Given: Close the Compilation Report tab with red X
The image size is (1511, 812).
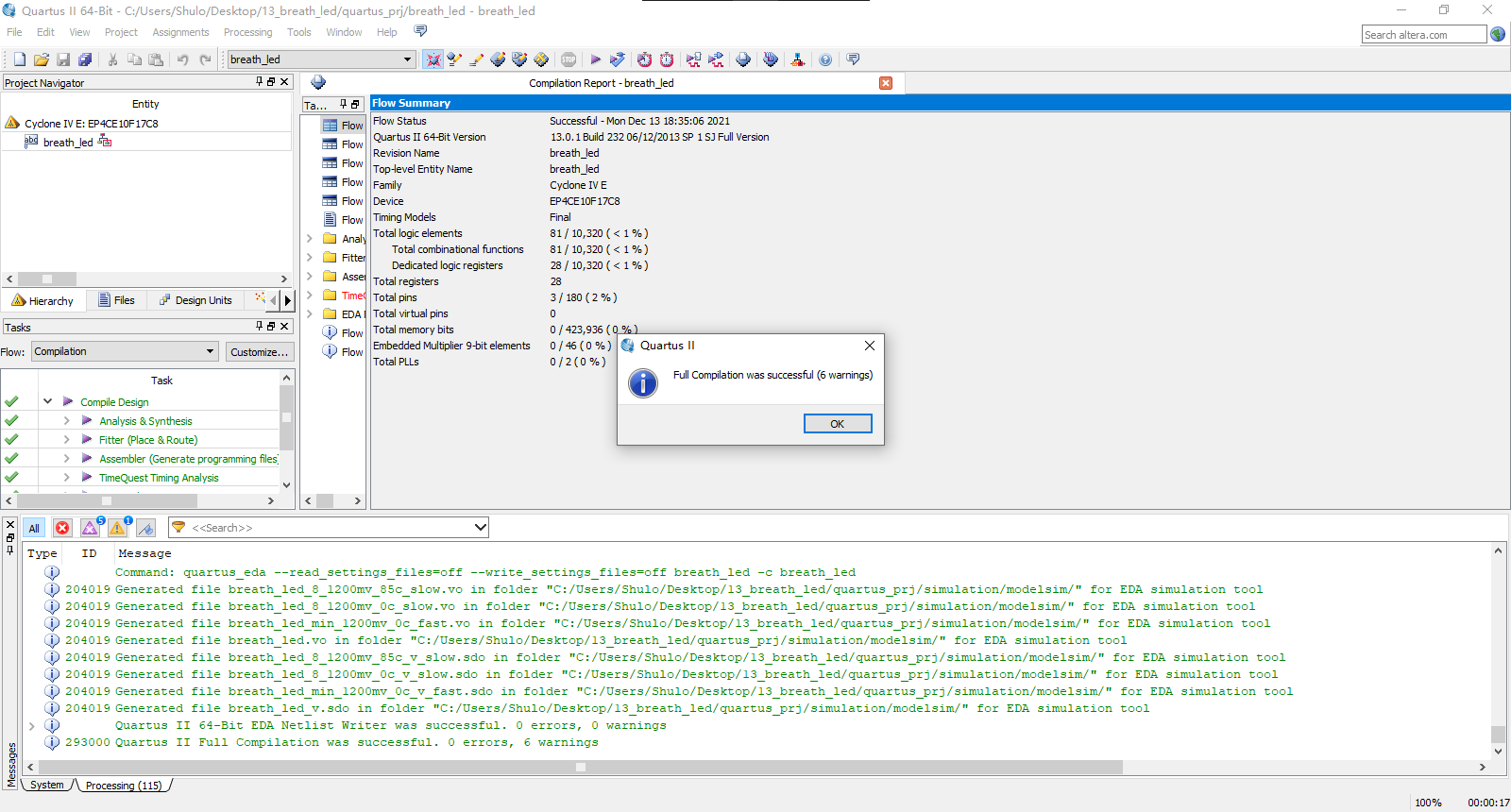Looking at the screenshot, I should [x=886, y=83].
